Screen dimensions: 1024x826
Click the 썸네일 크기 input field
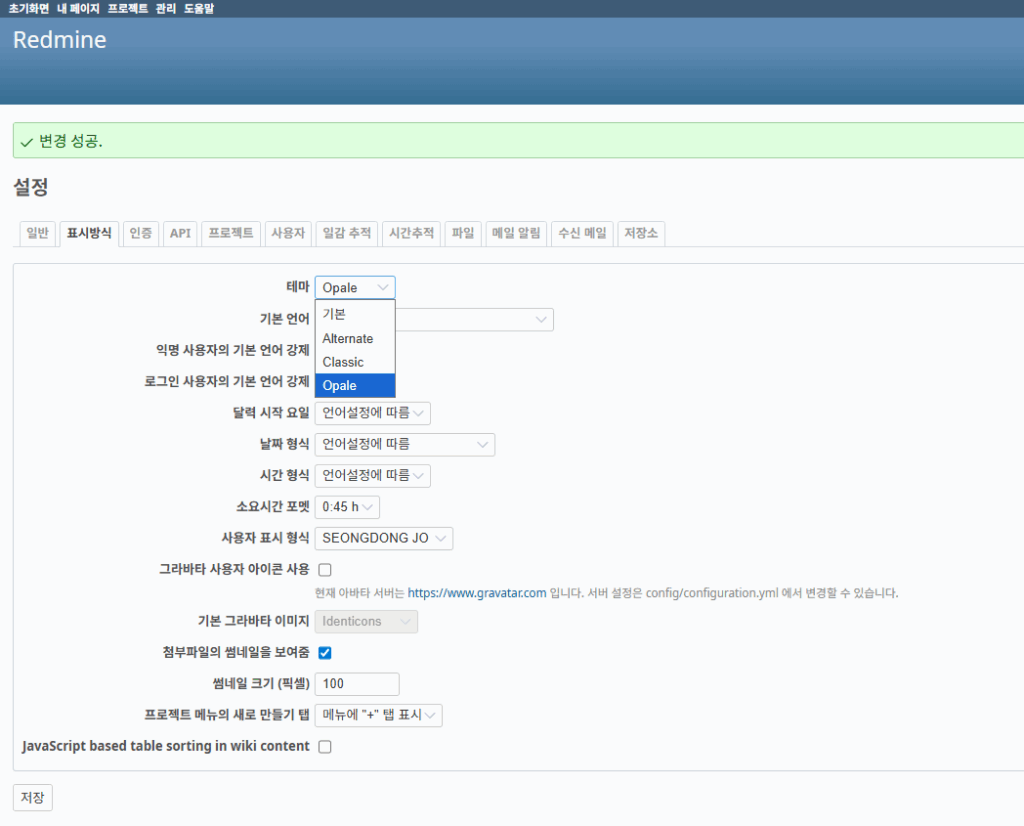tap(357, 684)
